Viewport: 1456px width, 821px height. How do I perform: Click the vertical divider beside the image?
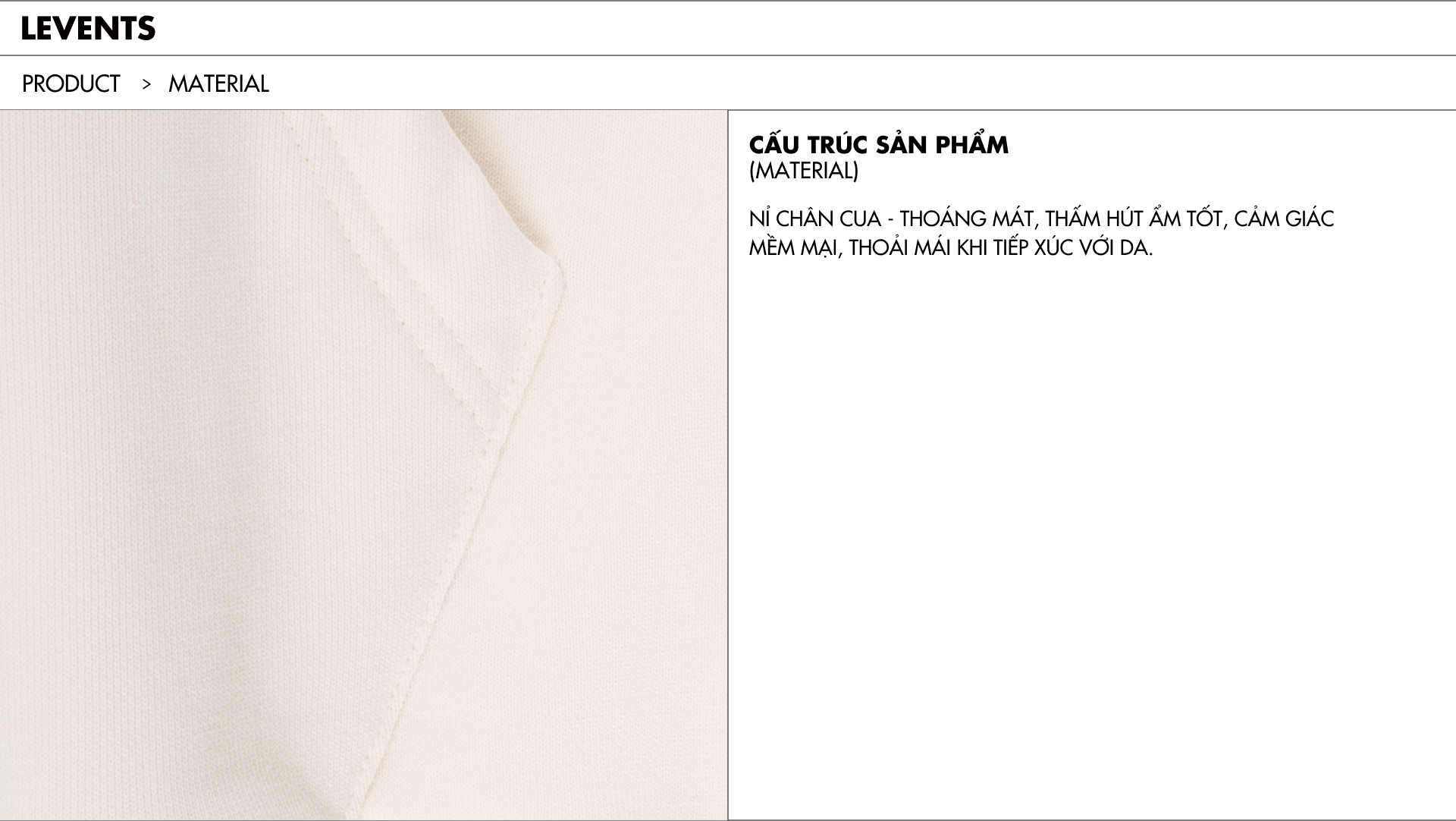728,465
